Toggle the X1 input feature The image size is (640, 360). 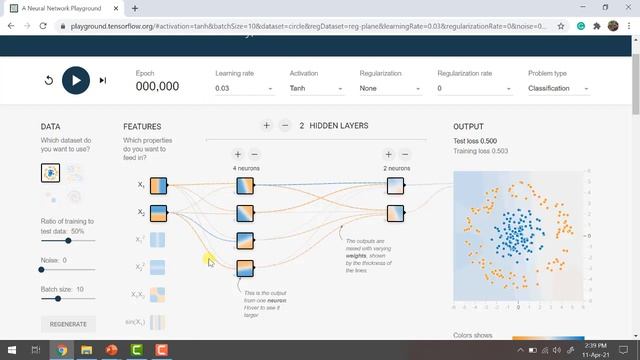(x=158, y=185)
